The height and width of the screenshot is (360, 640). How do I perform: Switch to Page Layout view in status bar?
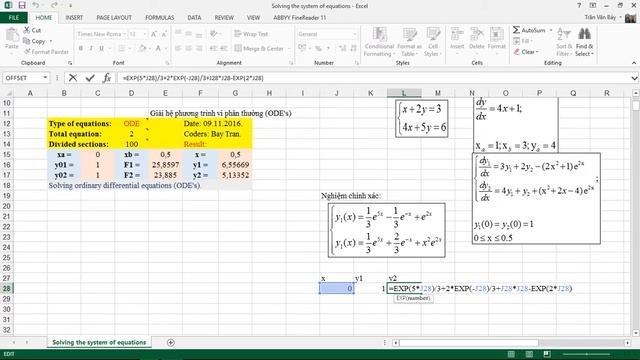pos(529,354)
